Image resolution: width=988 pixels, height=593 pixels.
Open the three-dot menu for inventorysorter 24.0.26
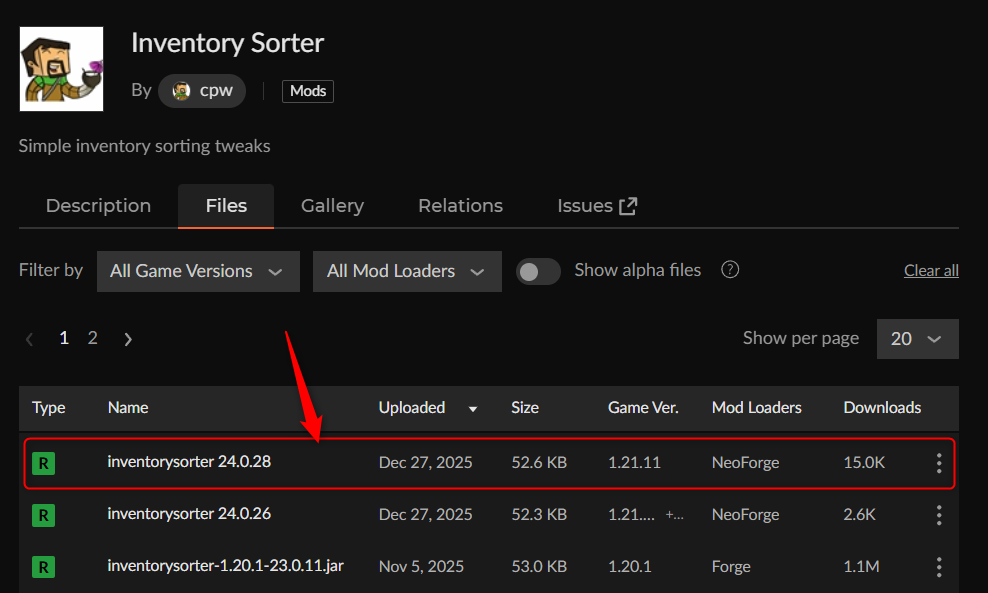pos(939,515)
